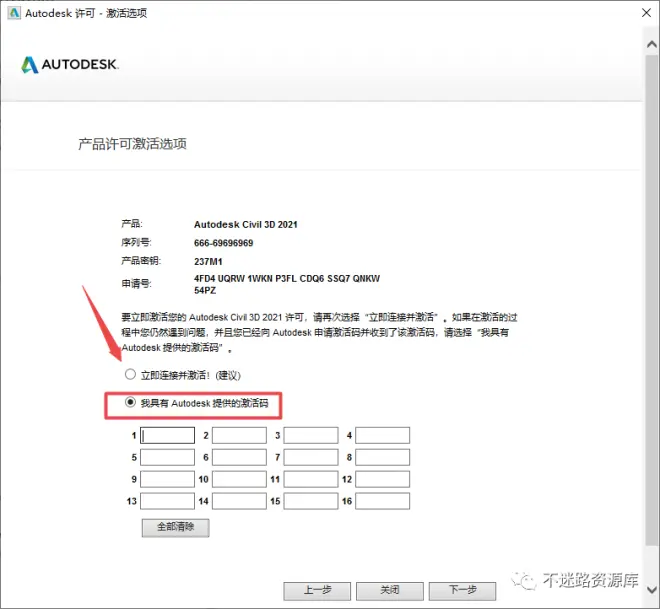Screen dimensions: 660x609
Task: Click the request code ending 54PZ
Action: [x=205, y=290]
